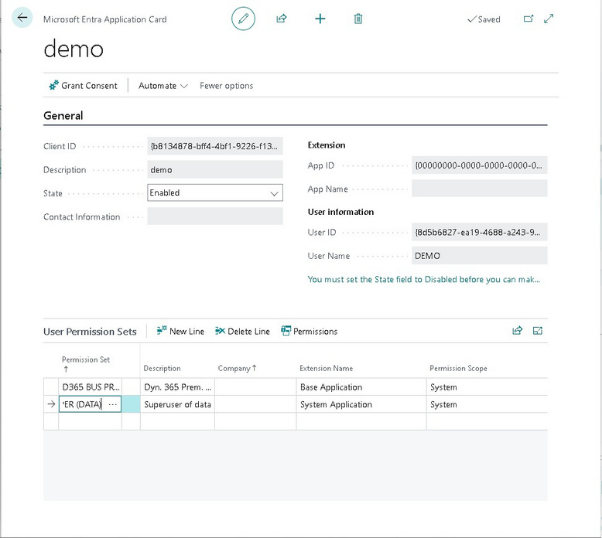Image resolution: width=602 pixels, height=538 pixels.
Task: Click the Superuser of data cell
Action: (177, 404)
